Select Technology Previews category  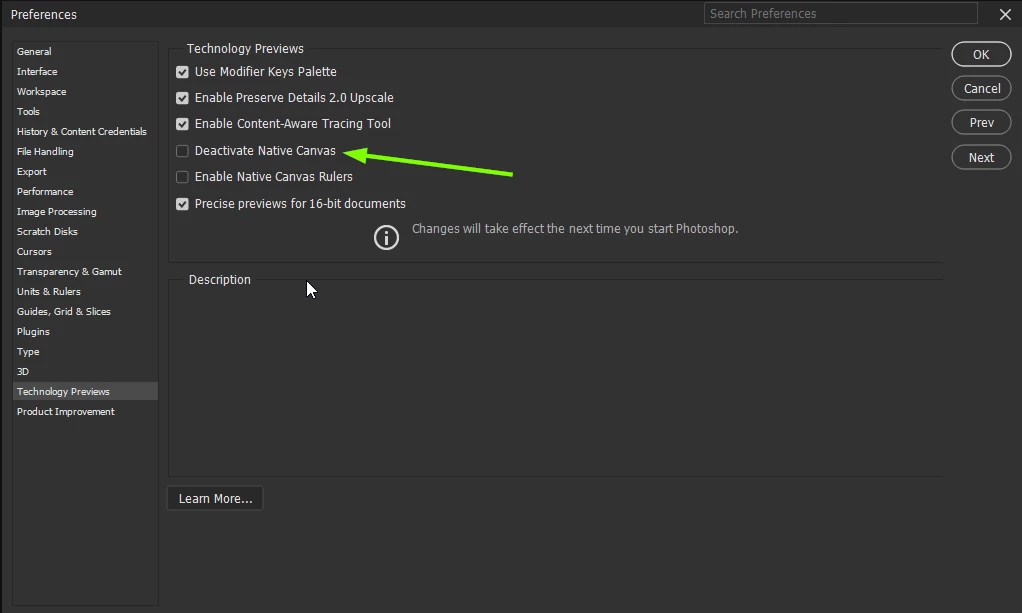(x=85, y=391)
